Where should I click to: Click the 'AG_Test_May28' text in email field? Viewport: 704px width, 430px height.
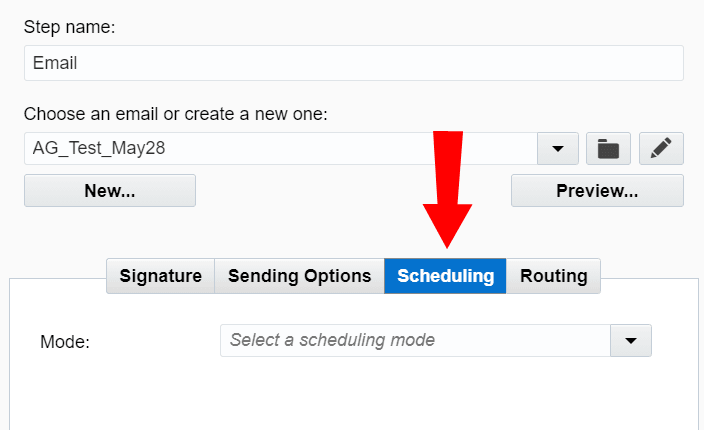(99, 149)
